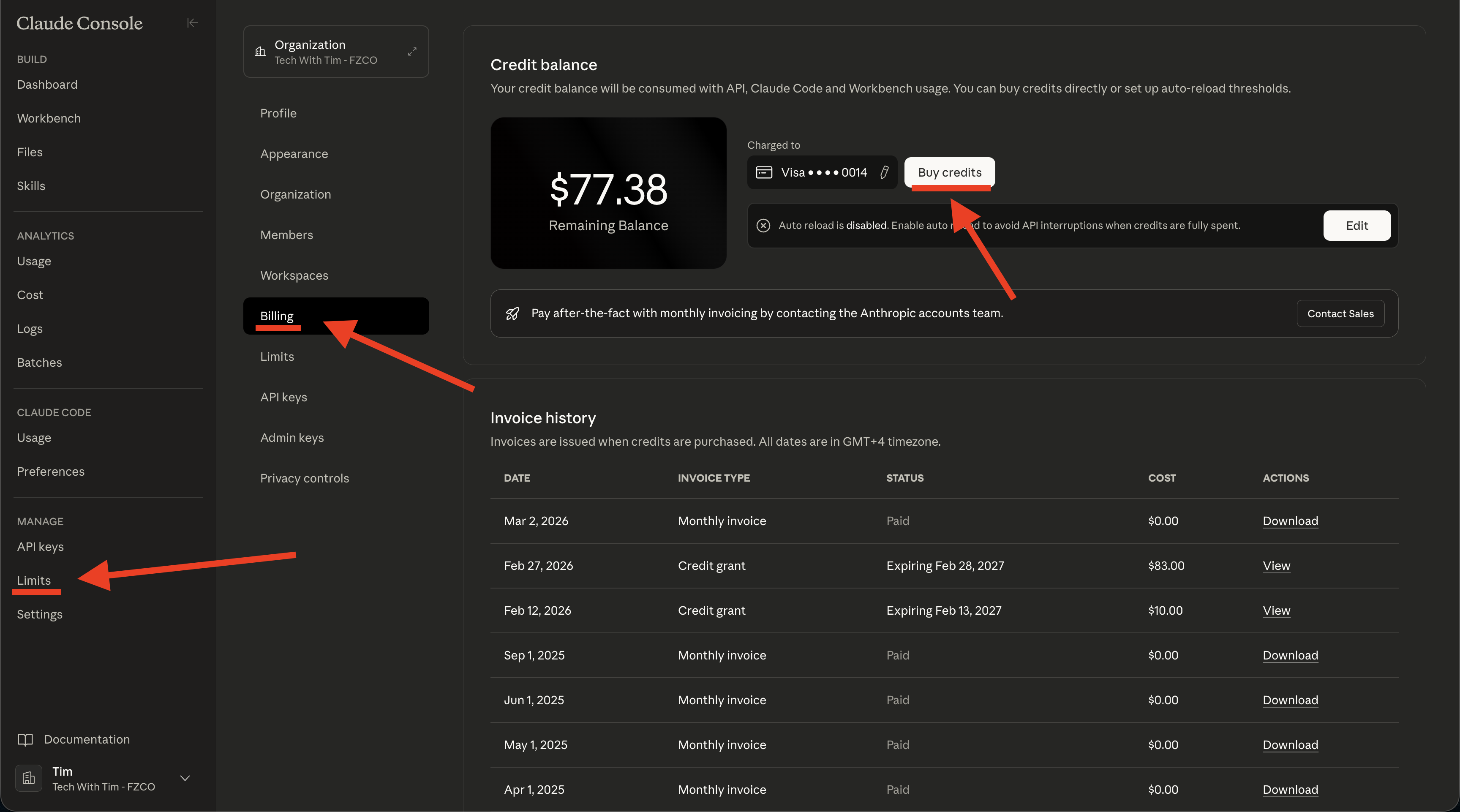Download the Mar 2, 2026 invoice

pyautogui.click(x=1290, y=521)
